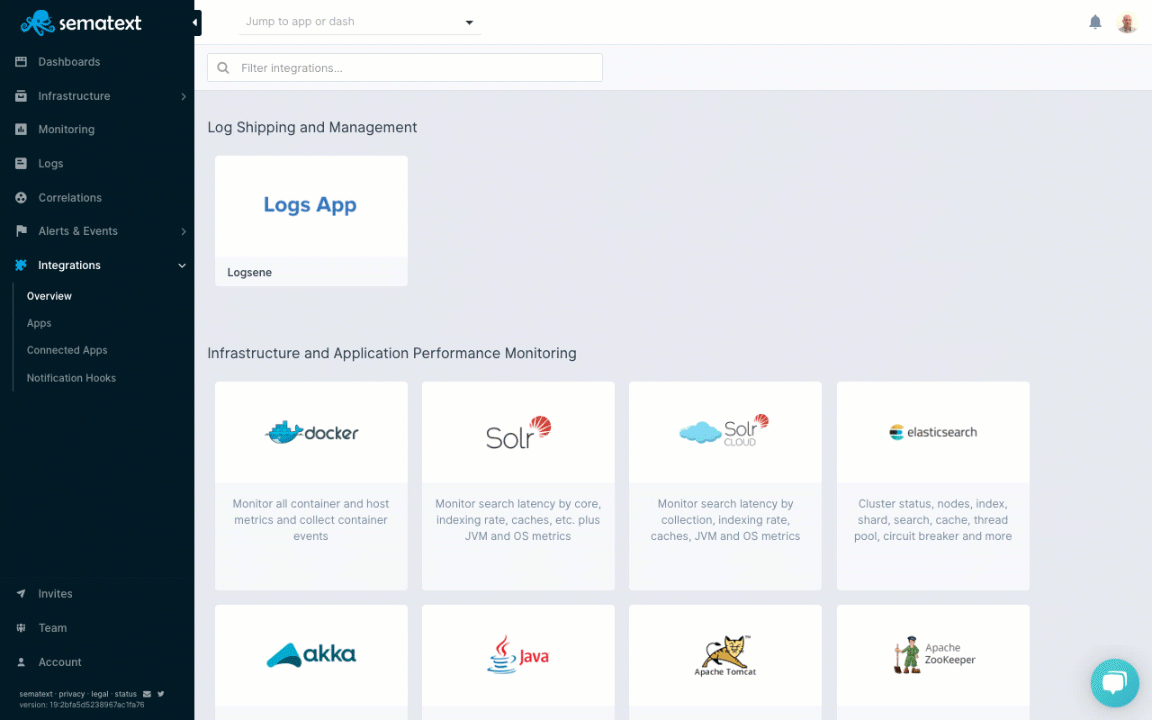The height and width of the screenshot is (720, 1152).
Task: Open Invites with the paper-plane icon
Action: (x=21, y=594)
